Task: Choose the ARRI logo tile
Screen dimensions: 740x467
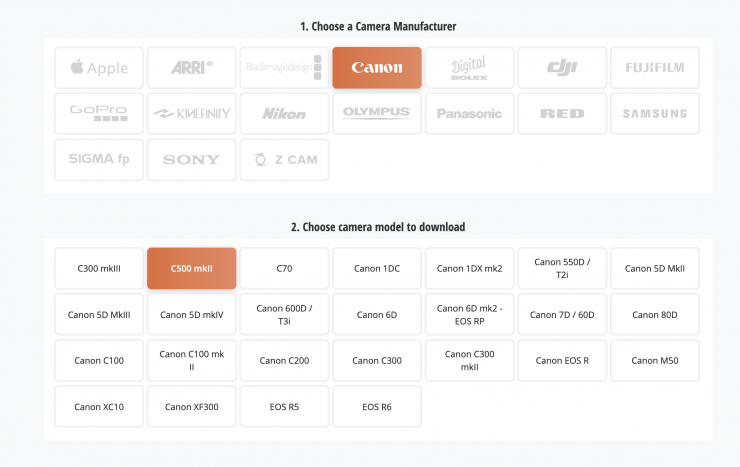Action: [191, 68]
